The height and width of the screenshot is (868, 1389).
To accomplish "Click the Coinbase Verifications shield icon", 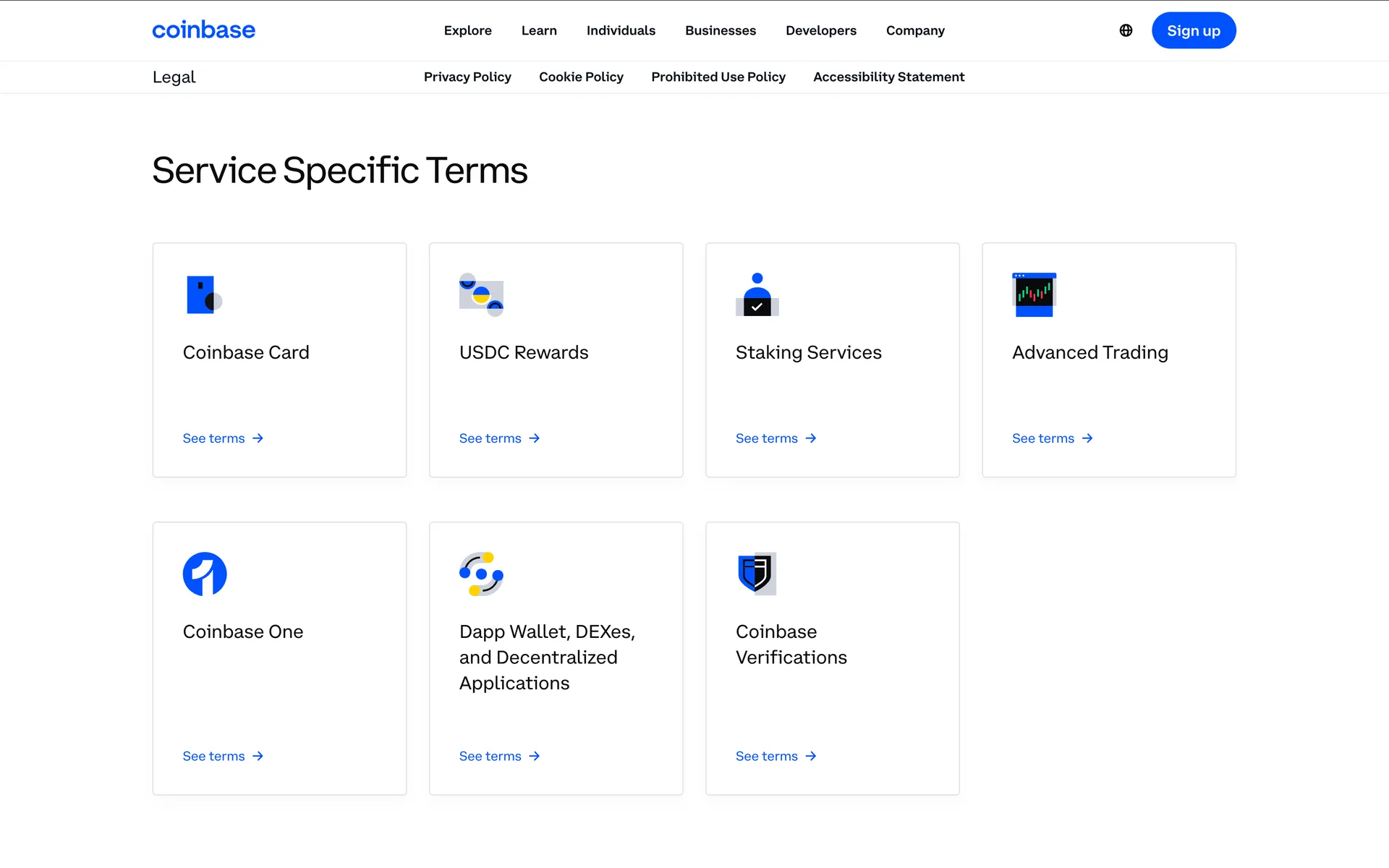I will pos(757,574).
